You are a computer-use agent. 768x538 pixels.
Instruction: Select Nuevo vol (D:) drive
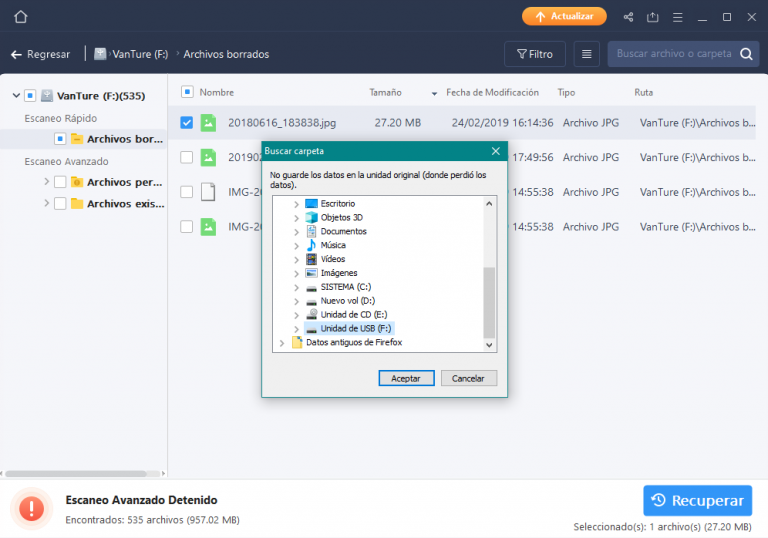click(348, 300)
